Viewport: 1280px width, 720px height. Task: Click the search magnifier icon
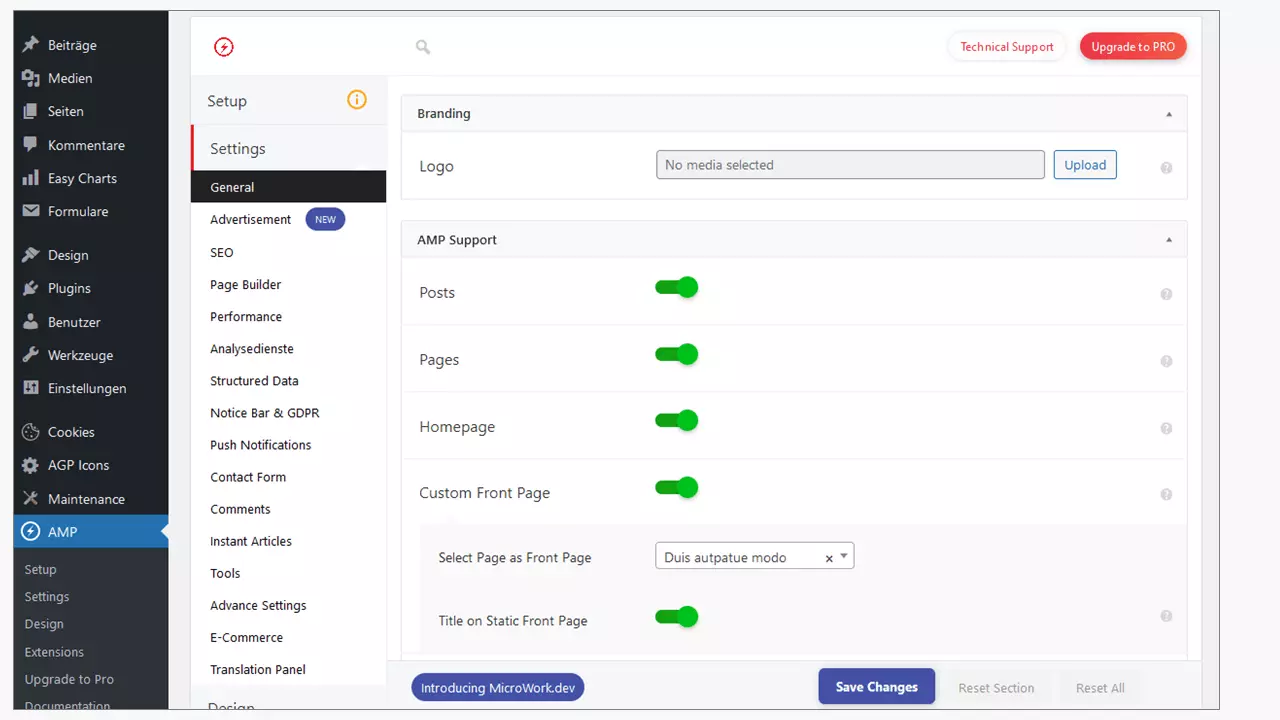coord(423,47)
